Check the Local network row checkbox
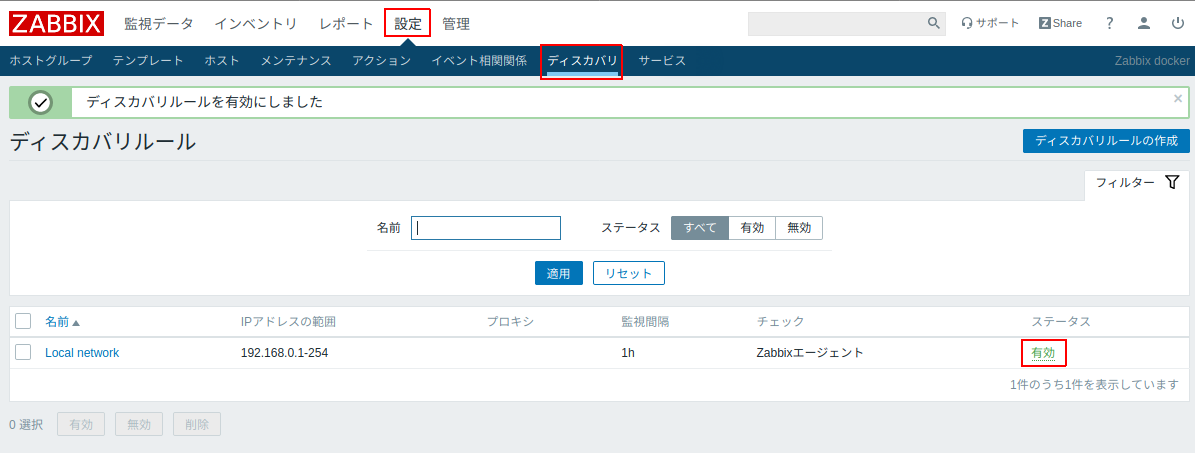1195x453 pixels. click(23, 352)
